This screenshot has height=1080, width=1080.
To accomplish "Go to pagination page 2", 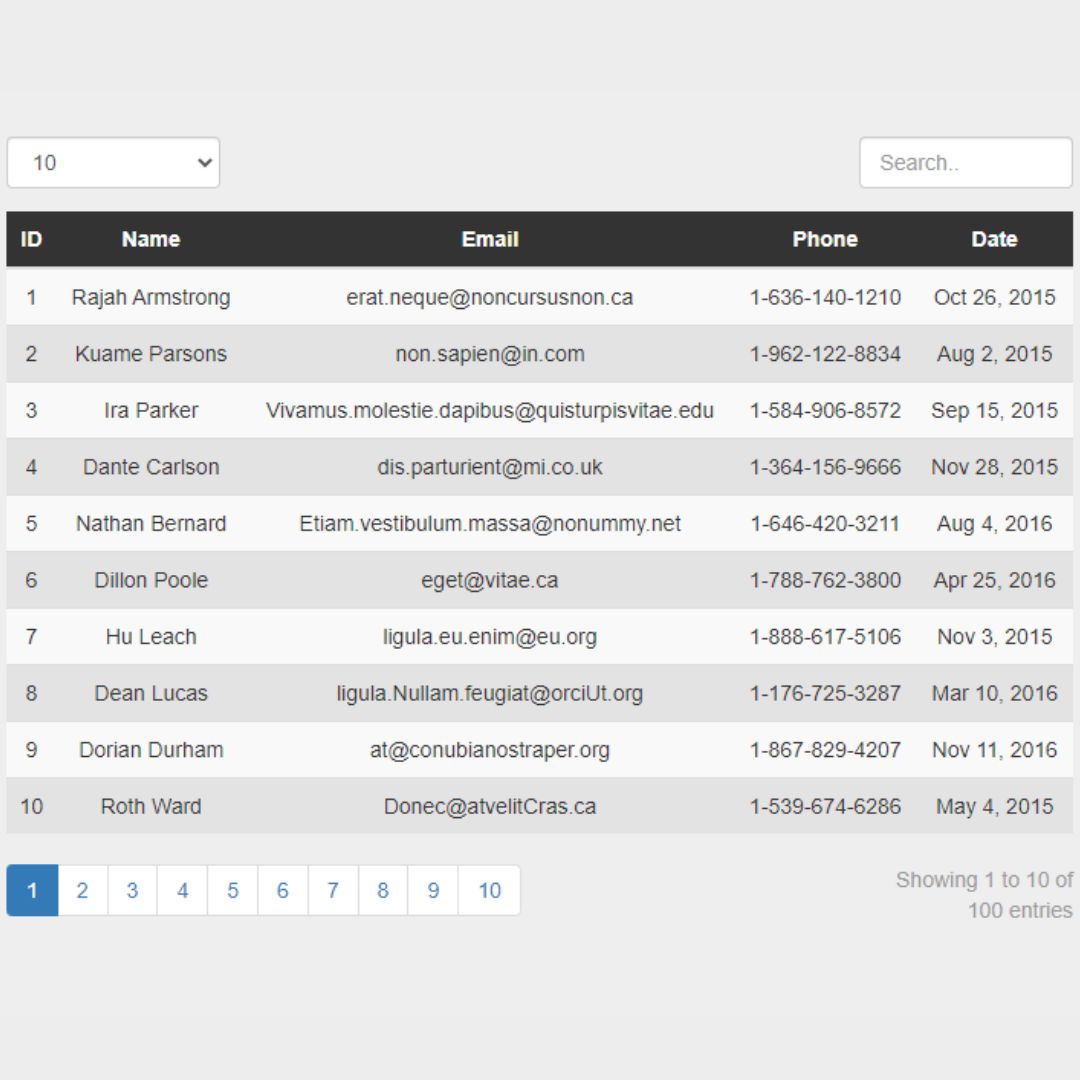I will click(82, 891).
